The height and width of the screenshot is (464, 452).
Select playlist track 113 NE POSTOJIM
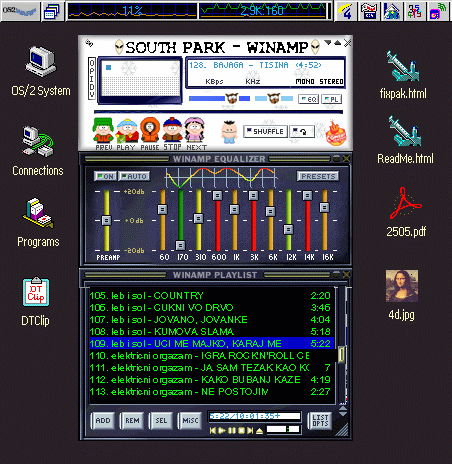click(211, 392)
